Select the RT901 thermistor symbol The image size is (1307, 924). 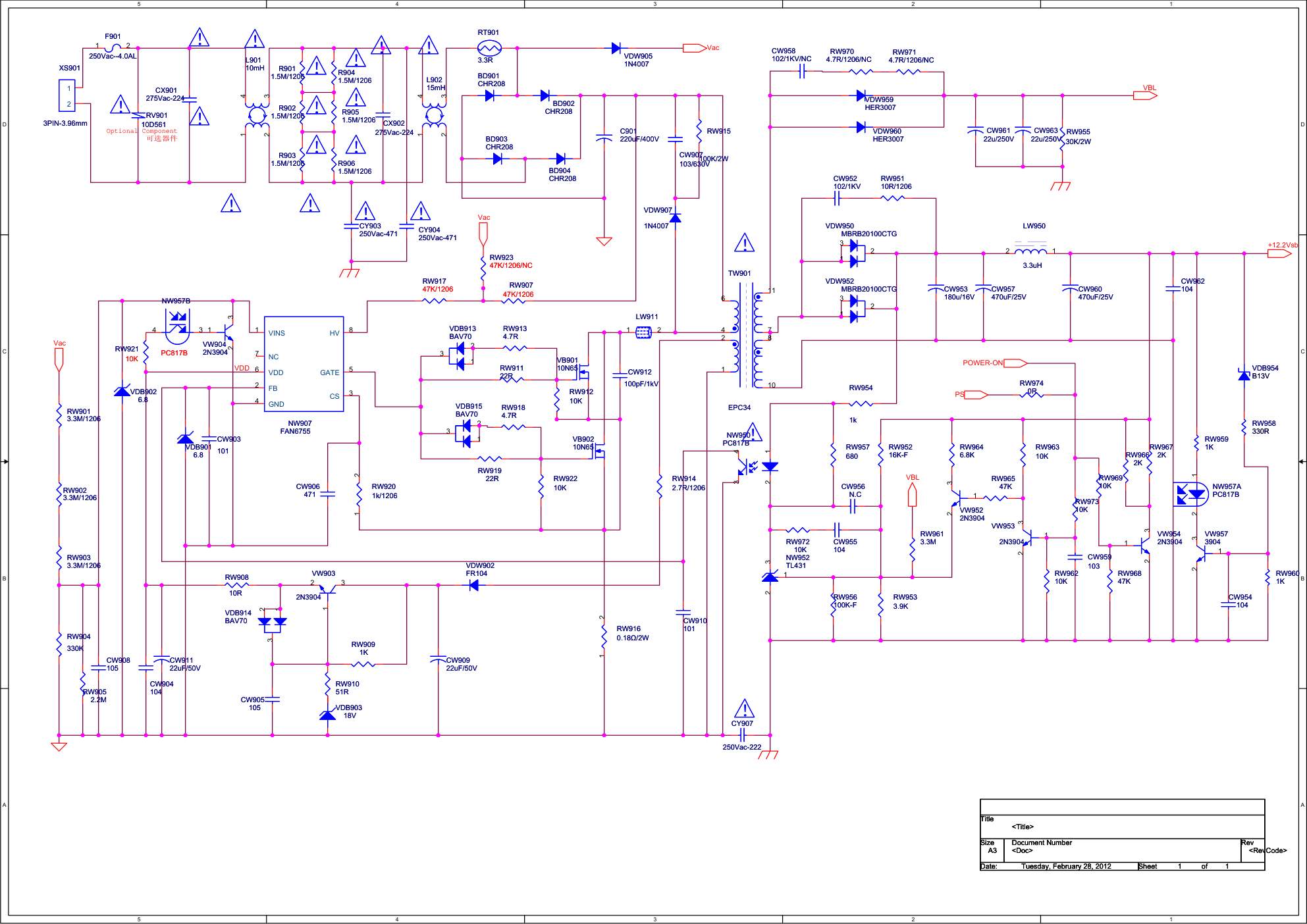pos(489,48)
